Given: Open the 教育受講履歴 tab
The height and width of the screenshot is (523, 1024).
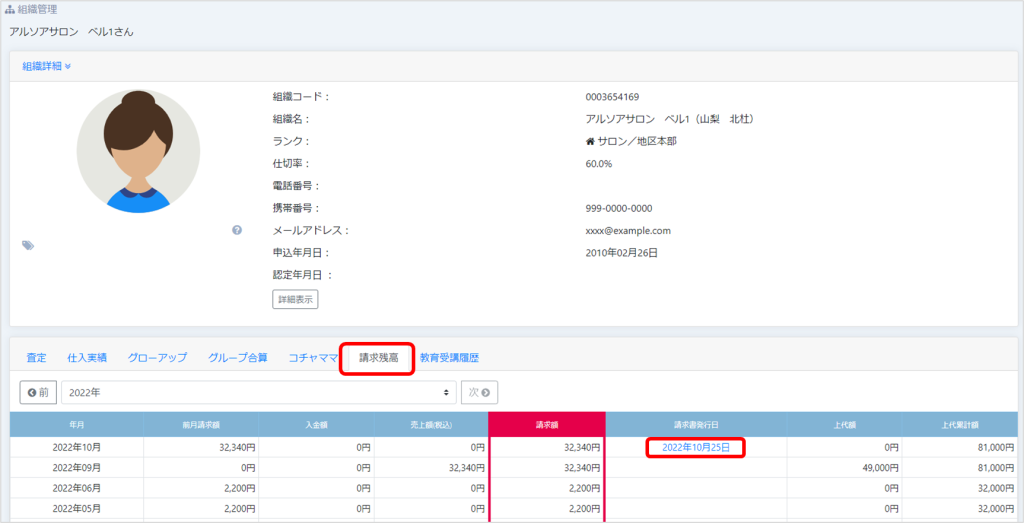Looking at the screenshot, I should (449, 358).
